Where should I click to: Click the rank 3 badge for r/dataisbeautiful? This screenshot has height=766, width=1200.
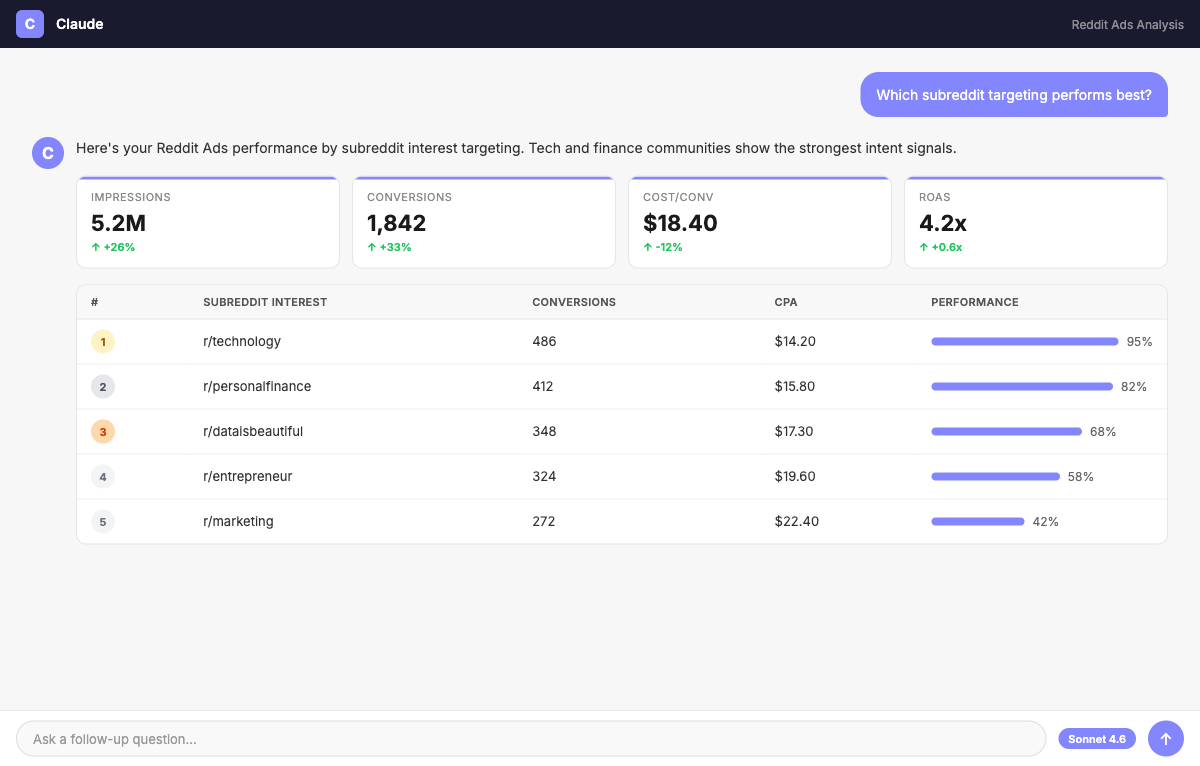103,432
